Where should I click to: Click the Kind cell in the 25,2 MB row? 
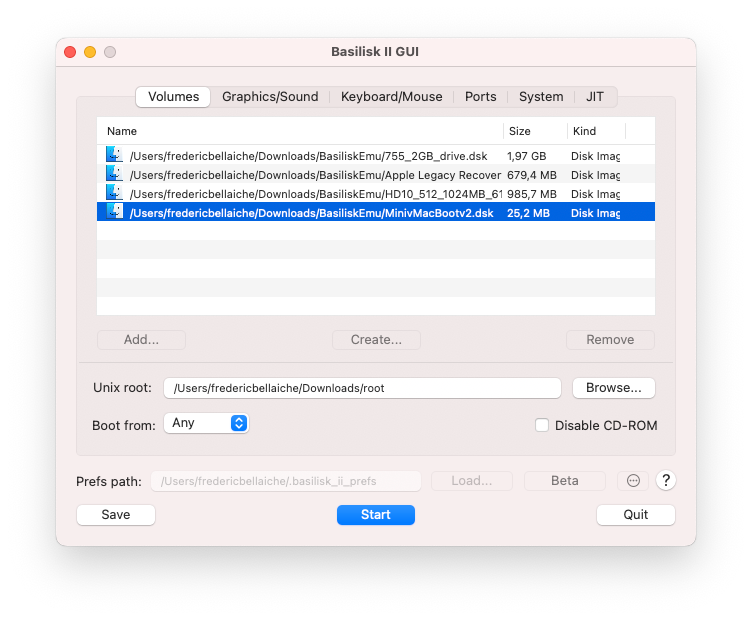click(x=595, y=213)
